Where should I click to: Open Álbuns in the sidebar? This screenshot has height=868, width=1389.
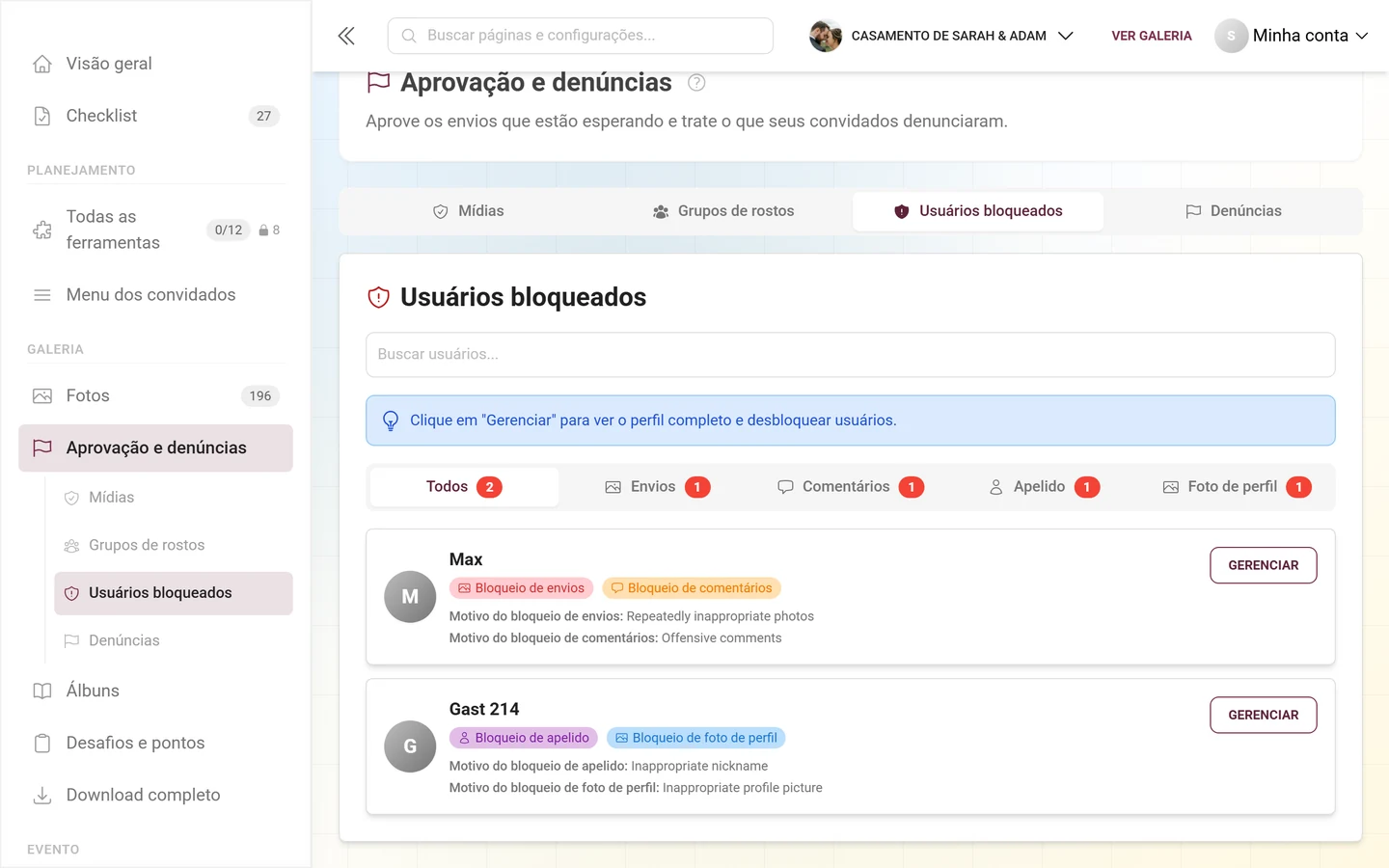pyautogui.click(x=155, y=692)
